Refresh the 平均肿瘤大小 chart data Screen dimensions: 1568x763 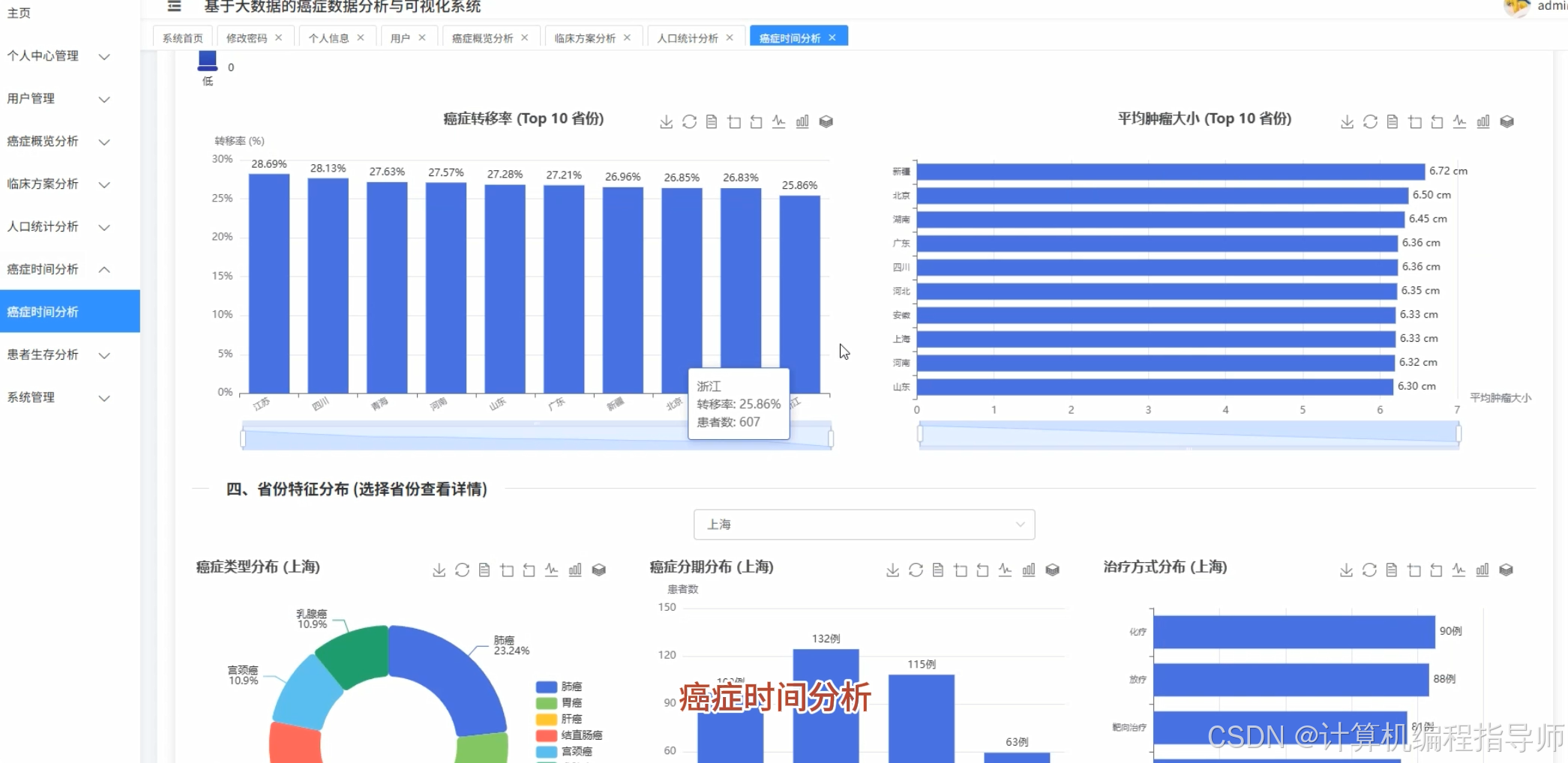point(1370,121)
